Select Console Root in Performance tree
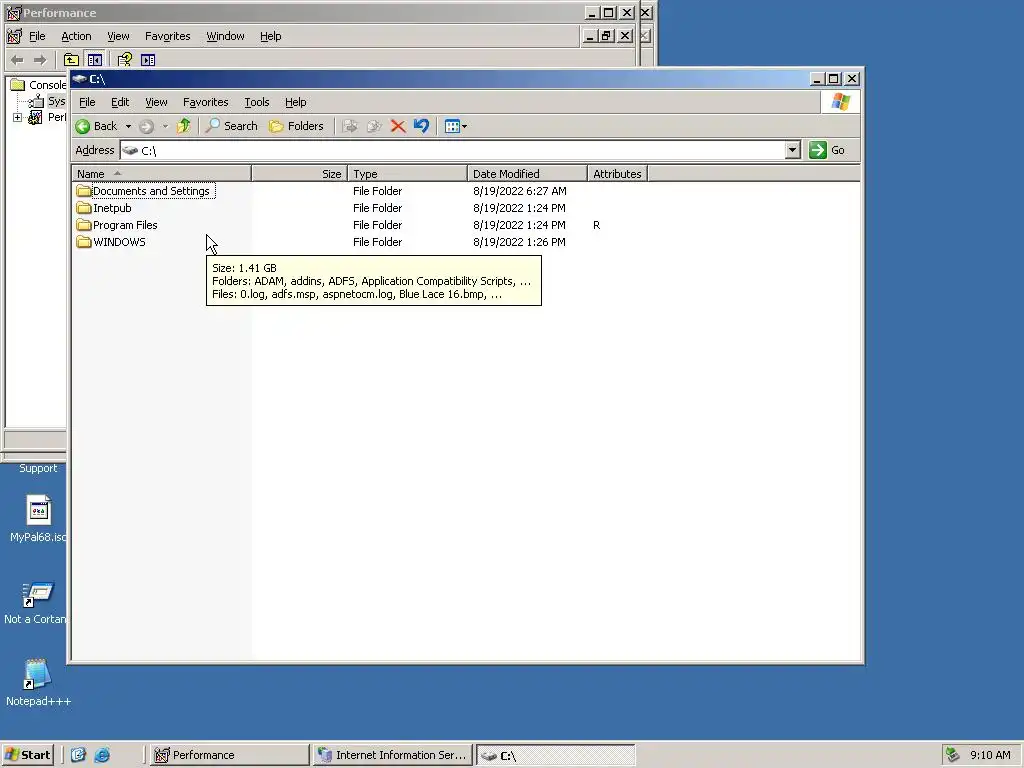The width and height of the screenshot is (1024, 768). pyautogui.click(x=47, y=85)
